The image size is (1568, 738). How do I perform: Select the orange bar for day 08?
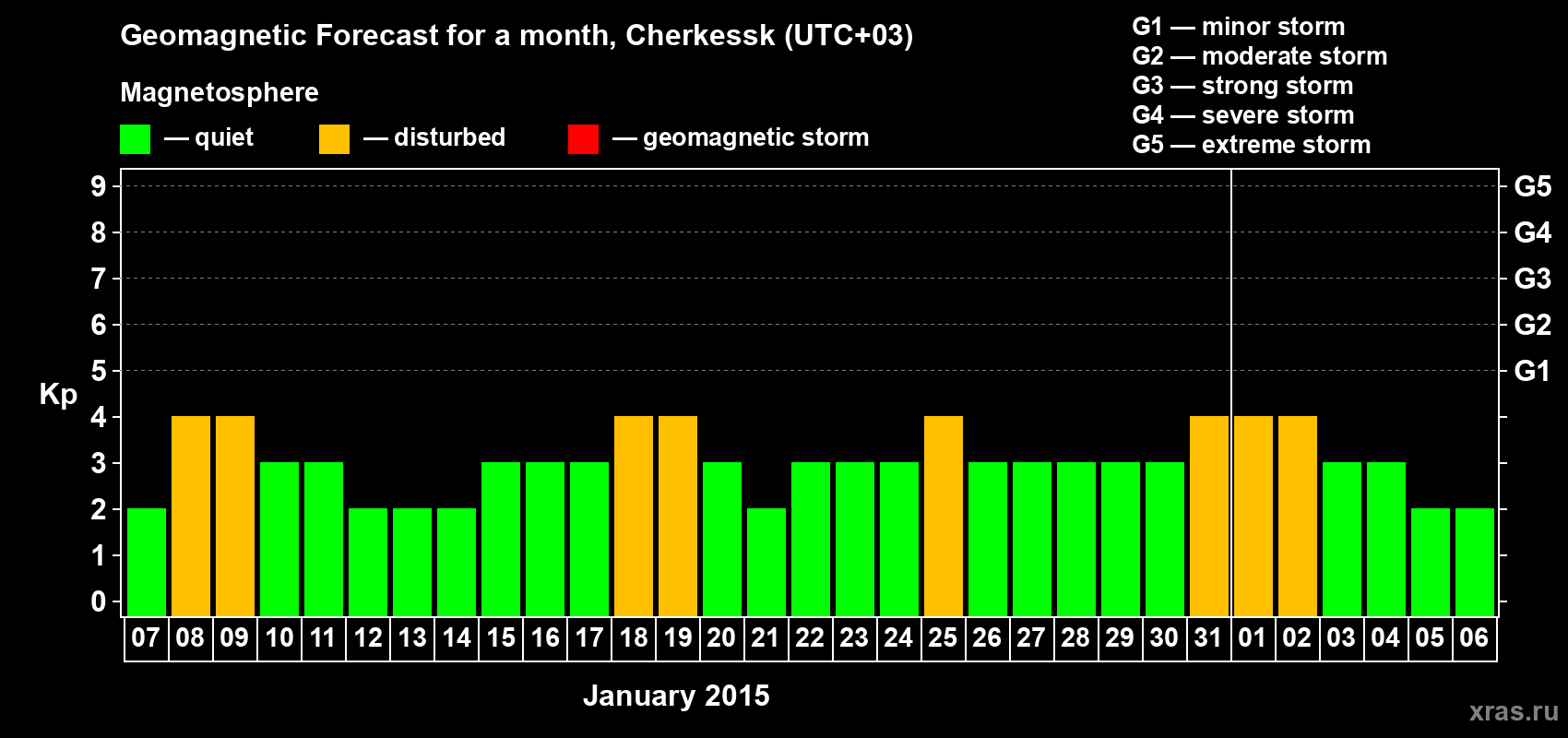pos(191,516)
